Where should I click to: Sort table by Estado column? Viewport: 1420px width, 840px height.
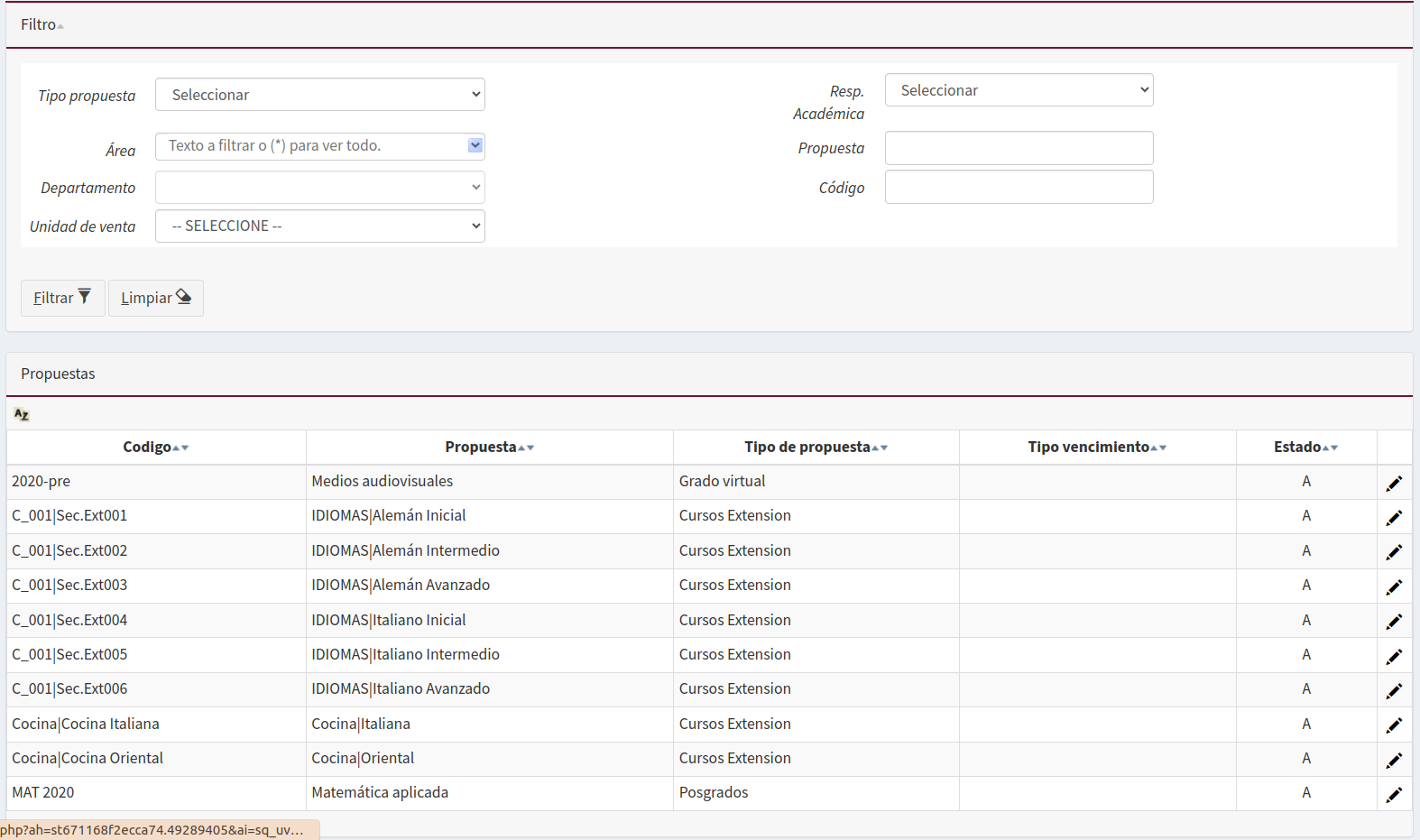click(1306, 448)
